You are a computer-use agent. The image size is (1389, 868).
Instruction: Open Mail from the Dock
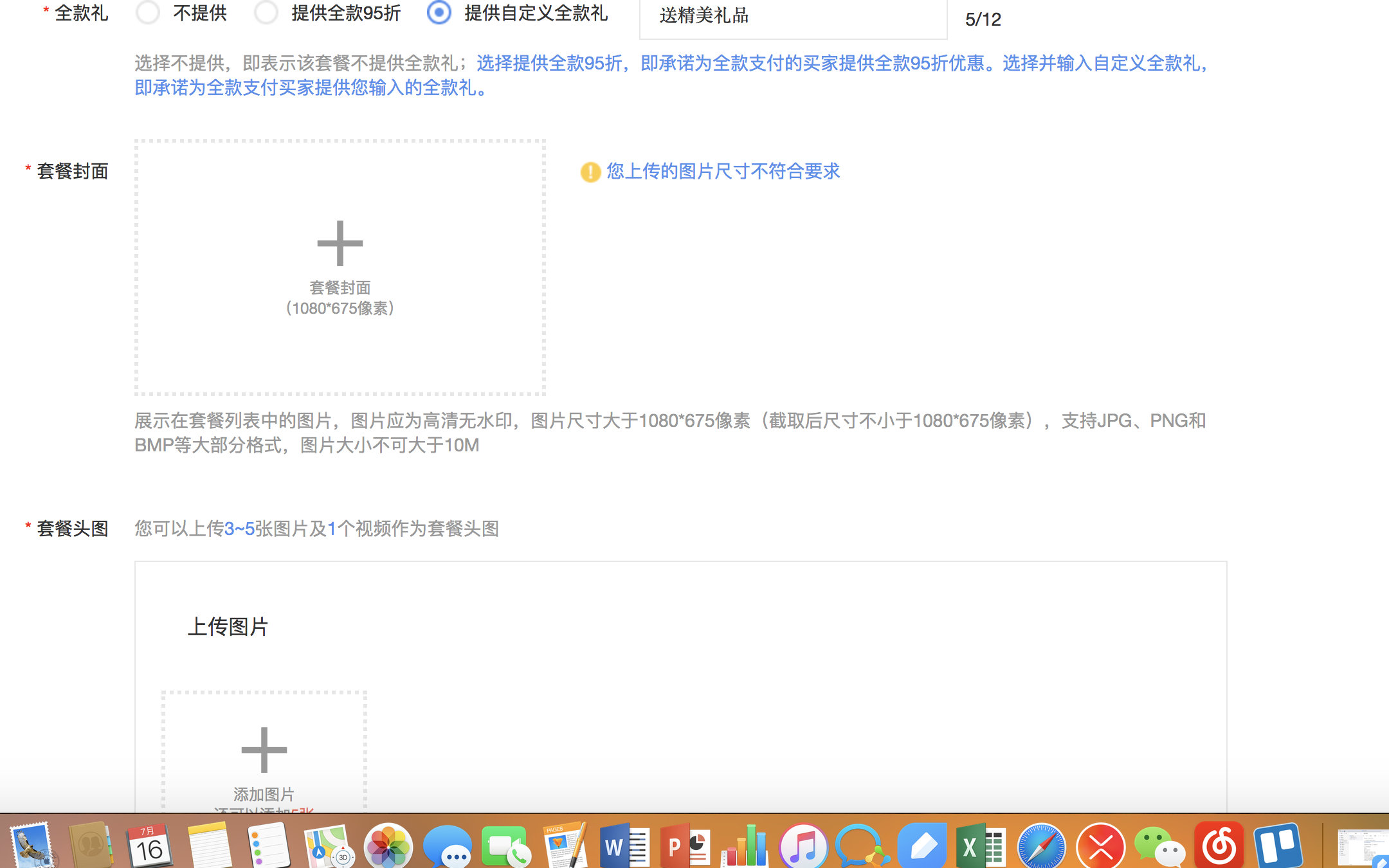tap(32, 844)
